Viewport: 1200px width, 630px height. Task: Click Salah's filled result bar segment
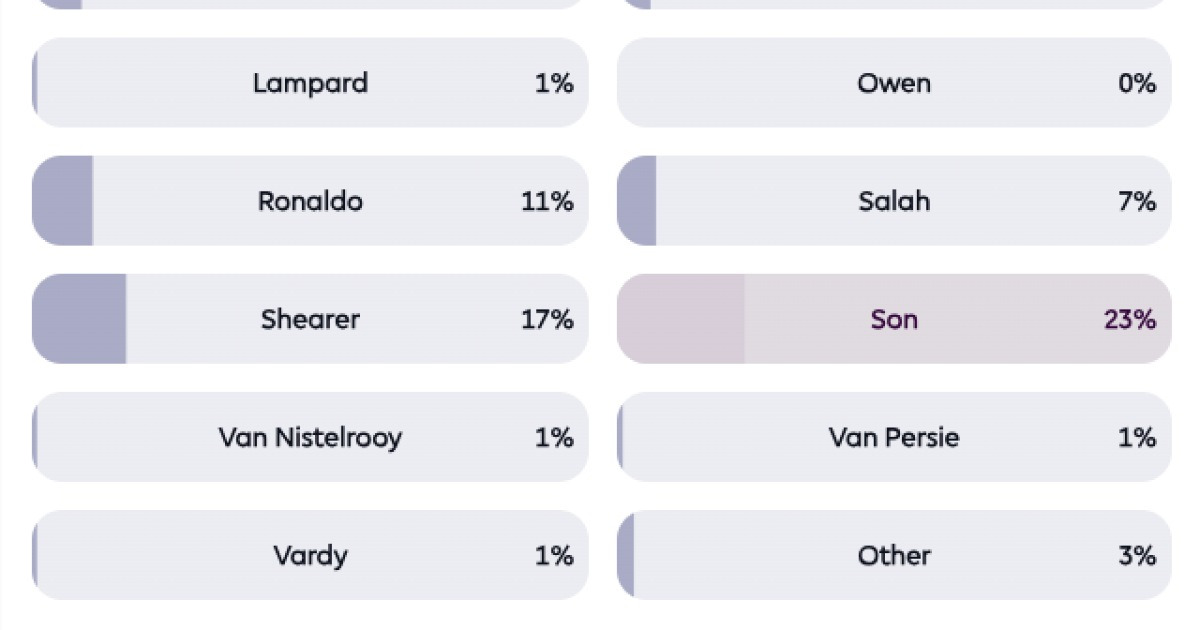click(x=637, y=201)
